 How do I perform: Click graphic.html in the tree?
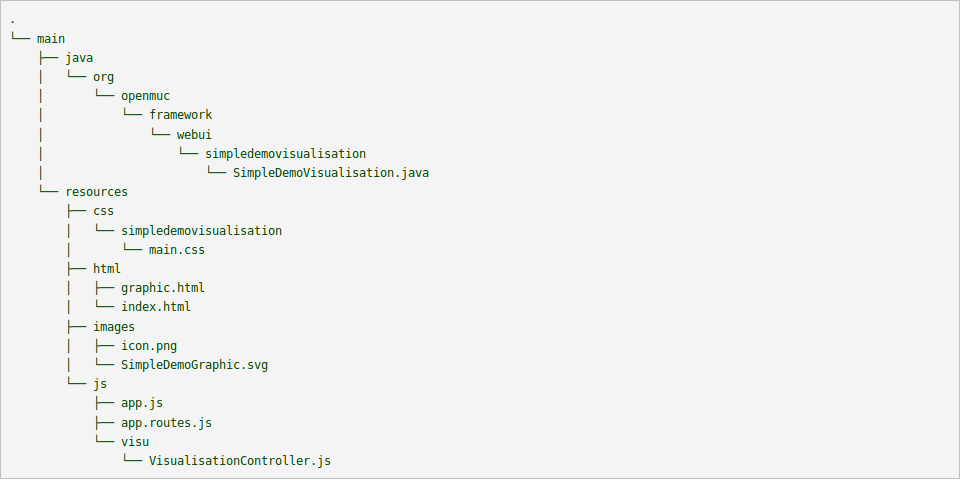(x=162, y=288)
